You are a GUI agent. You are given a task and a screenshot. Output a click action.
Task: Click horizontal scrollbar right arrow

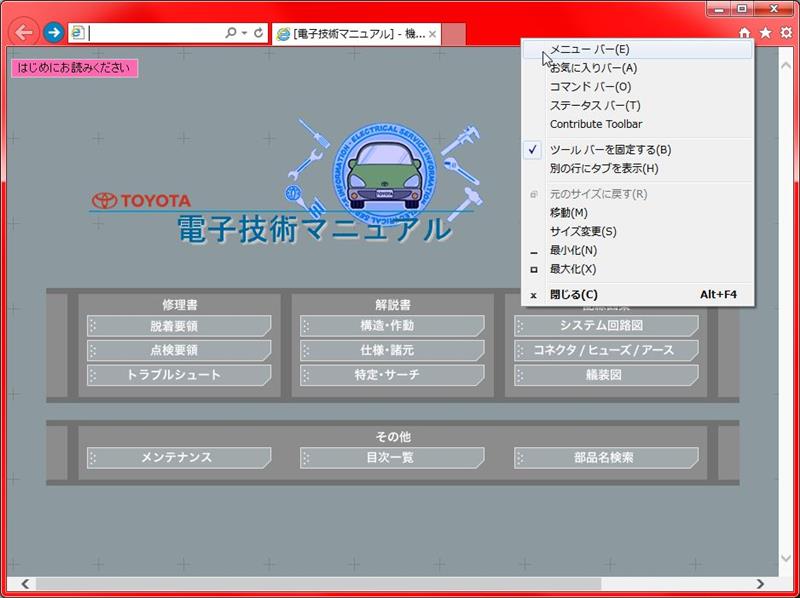point(761,584)
